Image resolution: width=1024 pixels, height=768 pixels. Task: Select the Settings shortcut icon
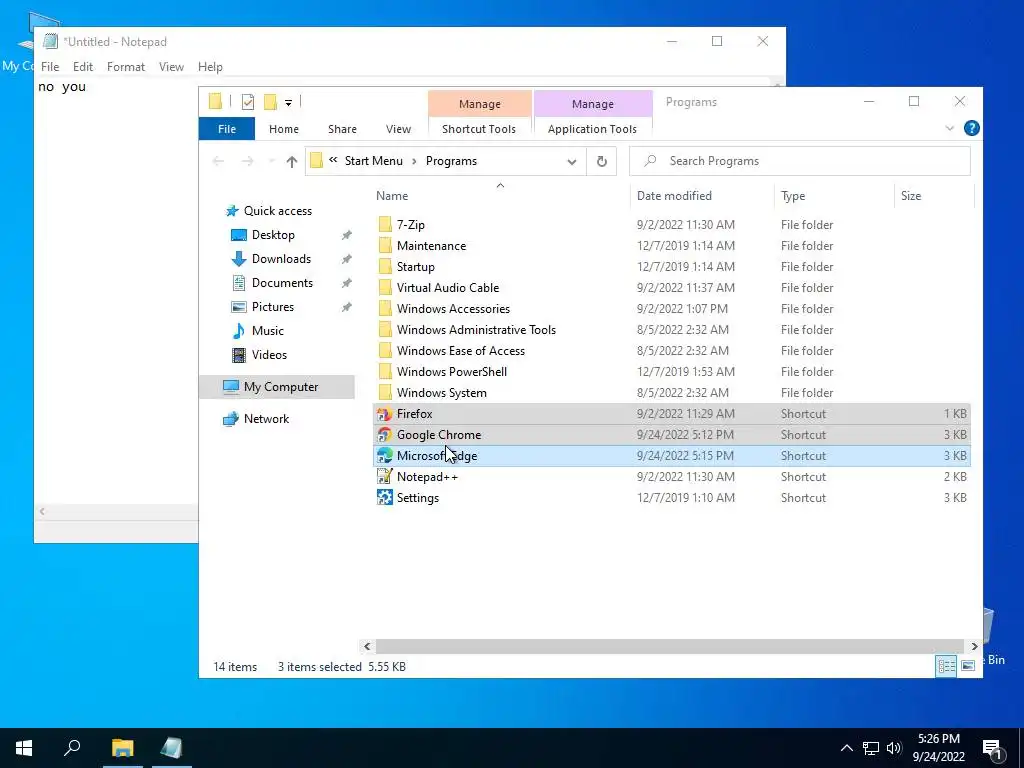click(x=385, y=498)
